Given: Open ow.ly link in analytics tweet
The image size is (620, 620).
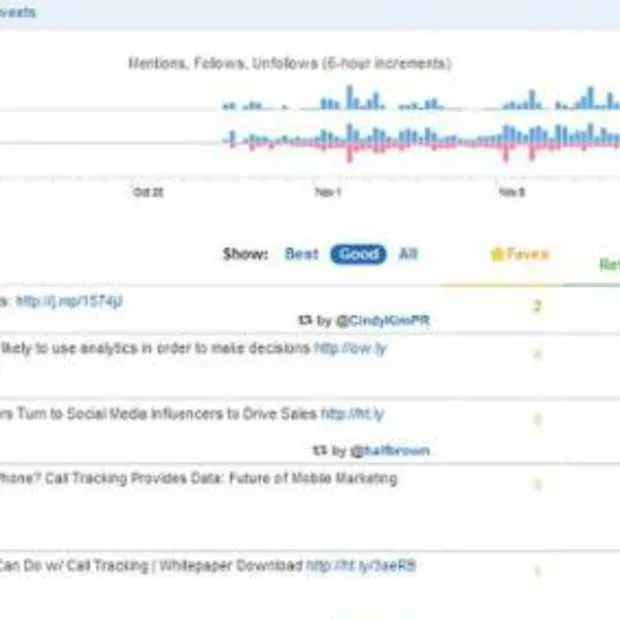Looking at the screenshot, I should click(350, 349).
